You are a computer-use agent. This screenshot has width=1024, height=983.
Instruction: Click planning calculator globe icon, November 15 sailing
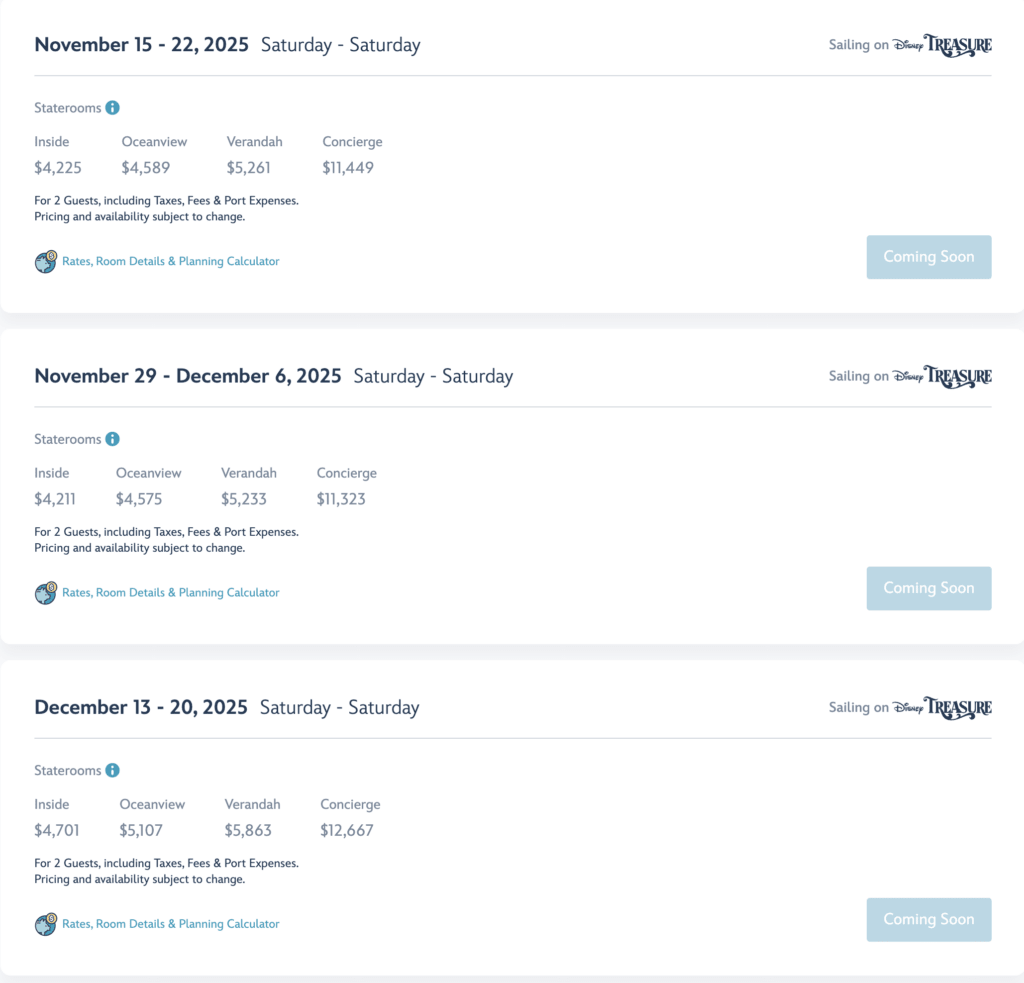(x=46, y=262)
